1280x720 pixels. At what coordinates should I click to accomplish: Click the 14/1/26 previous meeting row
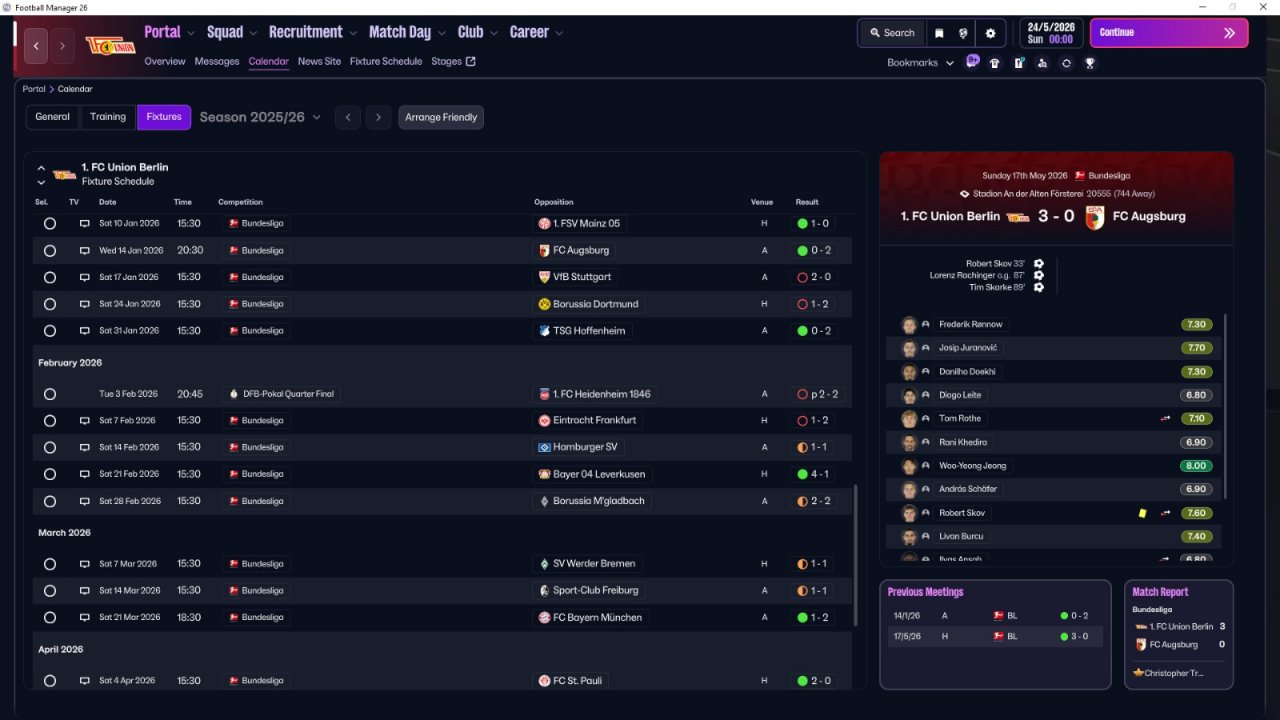click(995, 616)
